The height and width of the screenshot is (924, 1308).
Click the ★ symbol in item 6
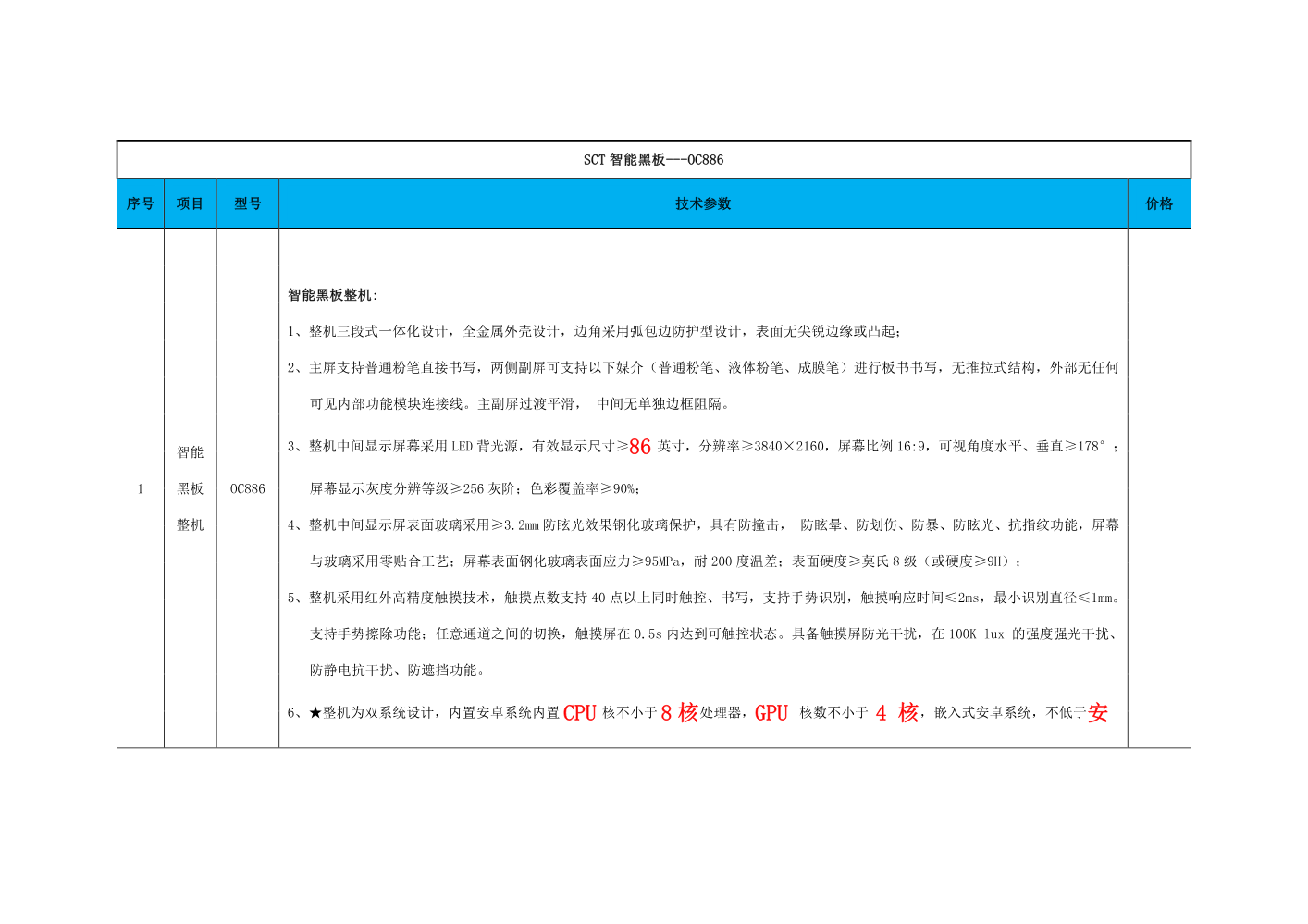pos(317,714)
